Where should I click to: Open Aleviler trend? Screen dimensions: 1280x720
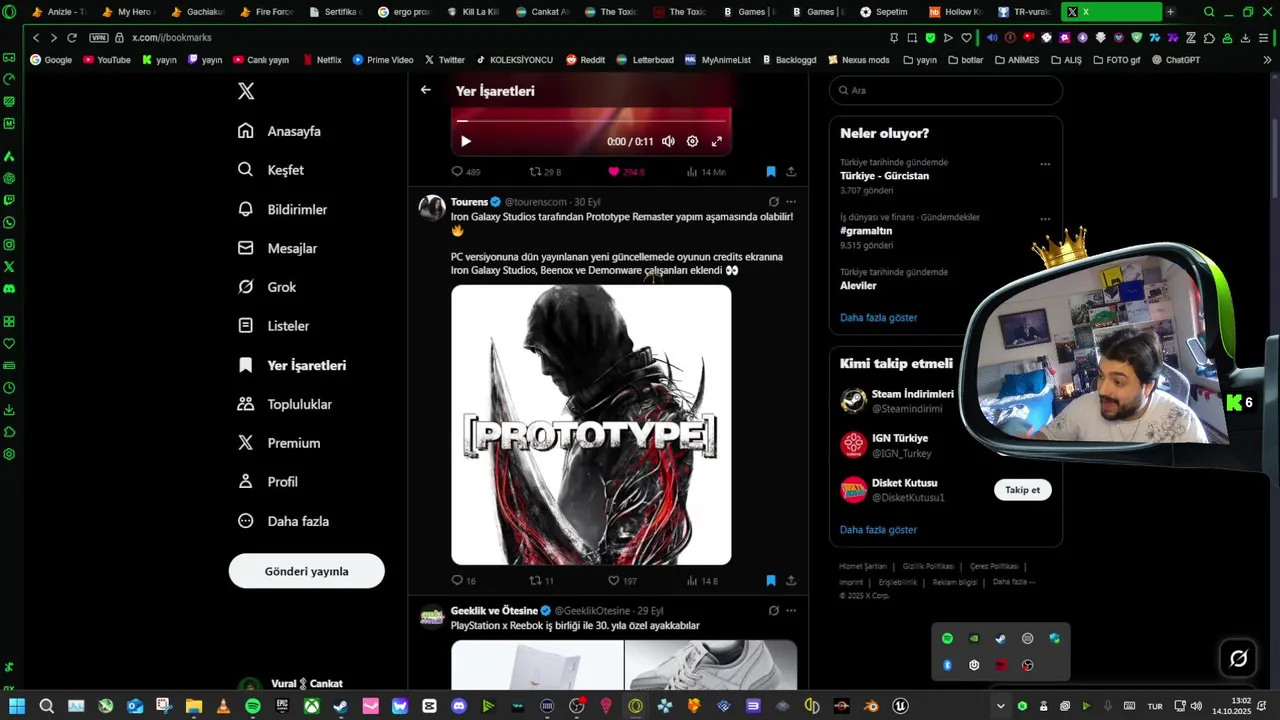click(860, 285)
